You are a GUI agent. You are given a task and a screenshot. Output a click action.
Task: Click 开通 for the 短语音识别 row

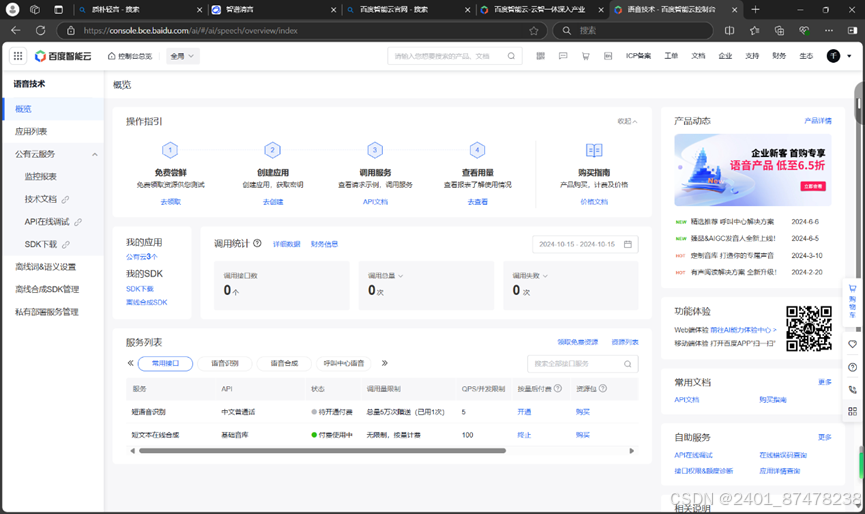(524, 412)
